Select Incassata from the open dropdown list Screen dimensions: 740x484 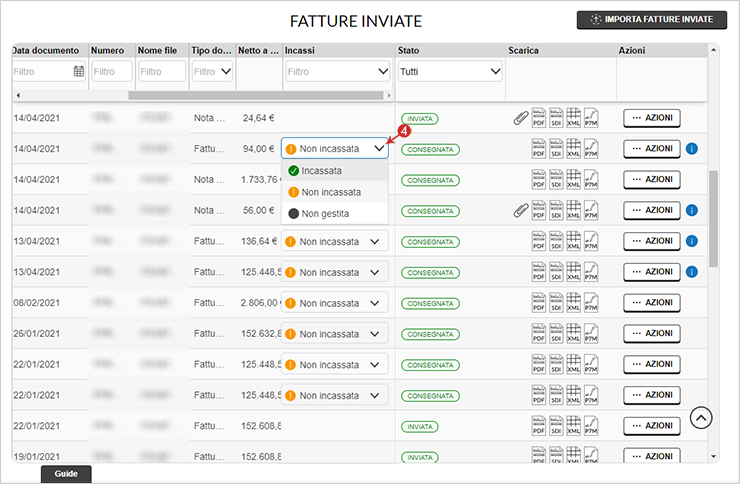(x=321, y=171)
